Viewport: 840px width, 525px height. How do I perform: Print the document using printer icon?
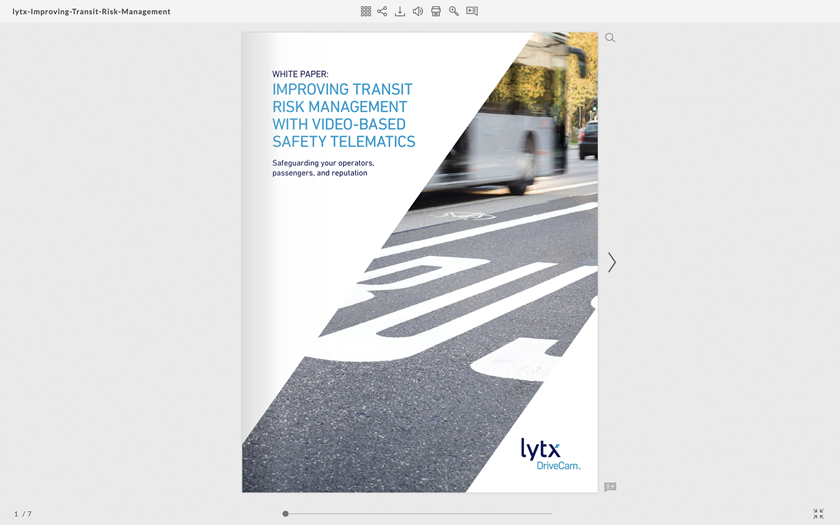(436, 11)
